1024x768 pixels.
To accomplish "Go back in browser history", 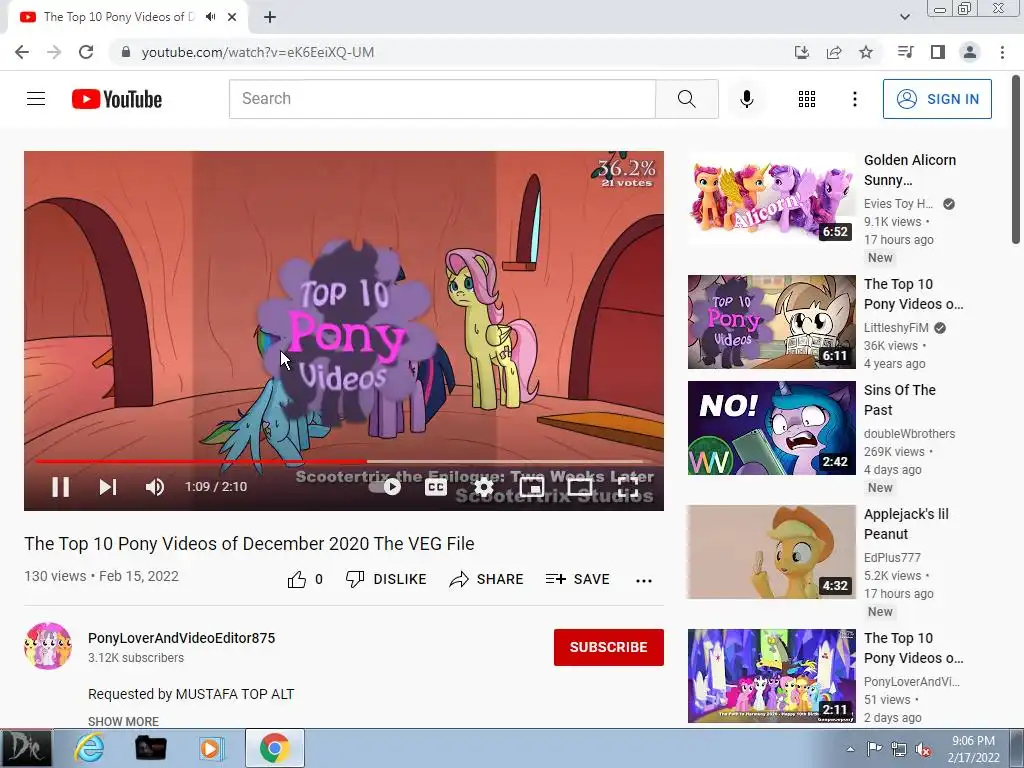I will click(22, 52).
